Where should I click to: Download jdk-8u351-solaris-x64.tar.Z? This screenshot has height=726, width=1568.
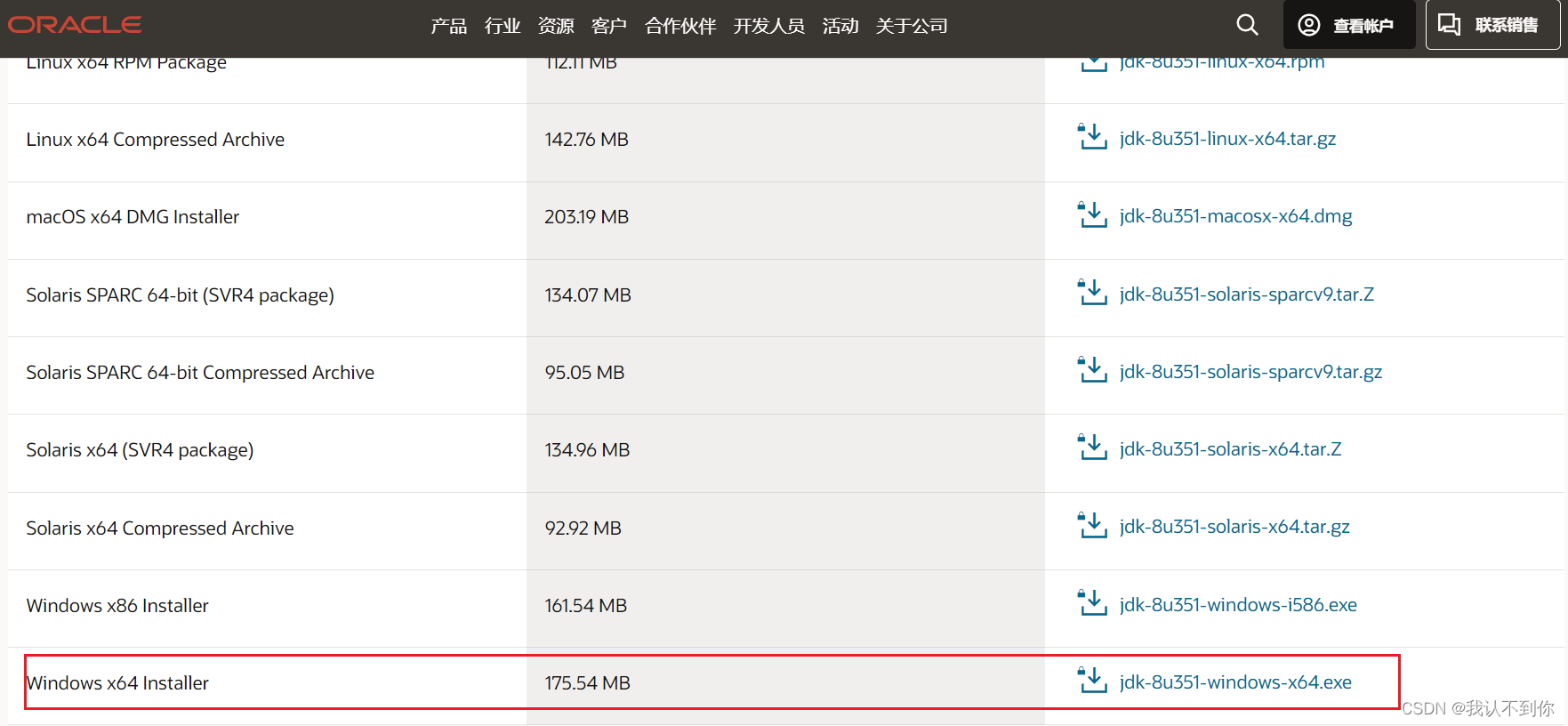(x=1230, y=449)
